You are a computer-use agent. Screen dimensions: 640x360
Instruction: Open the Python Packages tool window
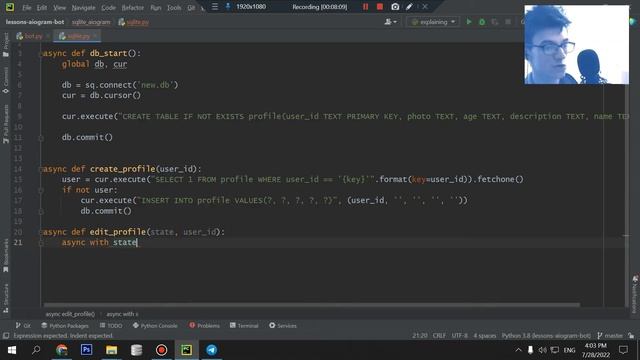(65, 326)
